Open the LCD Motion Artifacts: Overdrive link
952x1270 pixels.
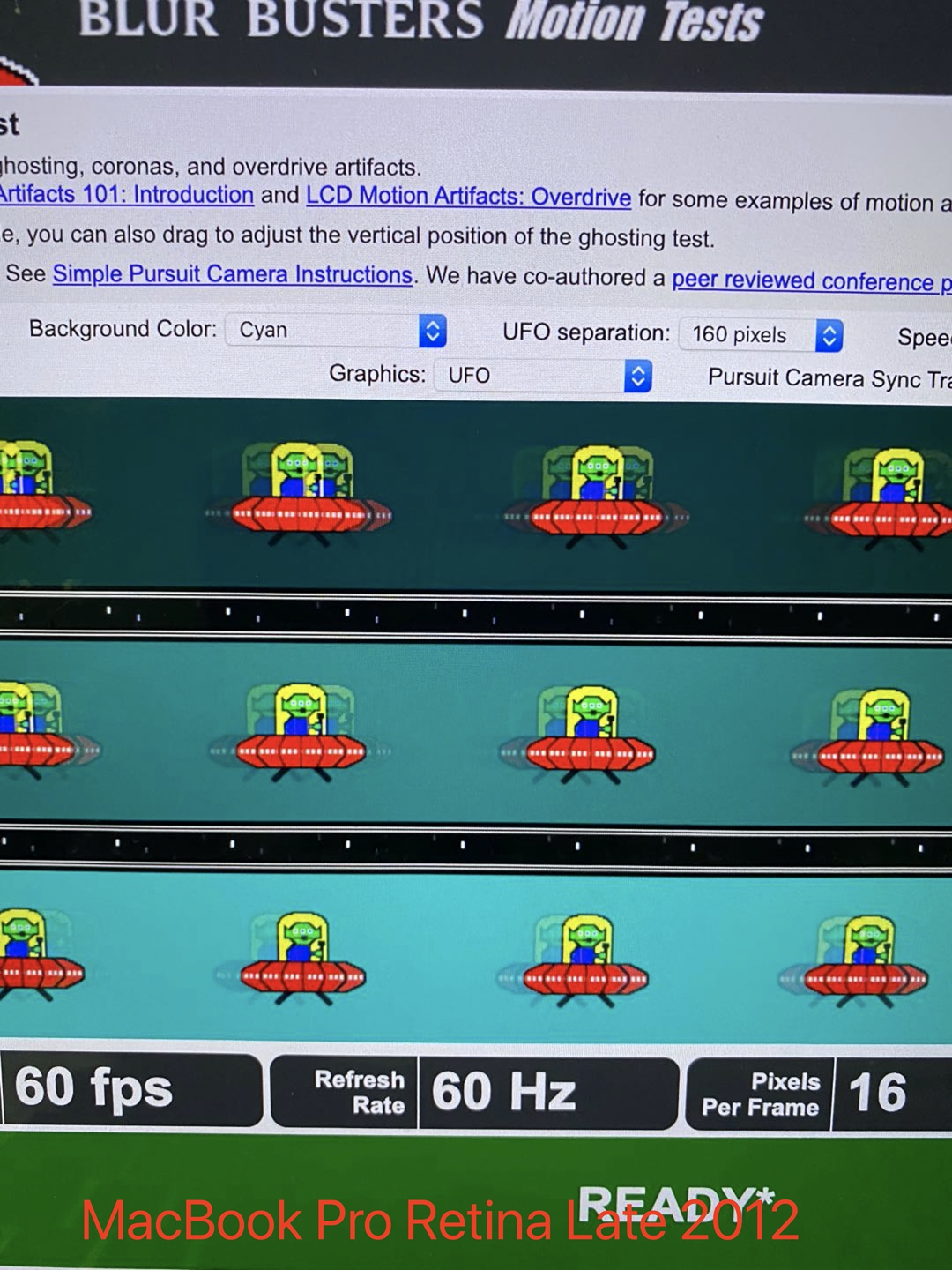coord(467,196)
